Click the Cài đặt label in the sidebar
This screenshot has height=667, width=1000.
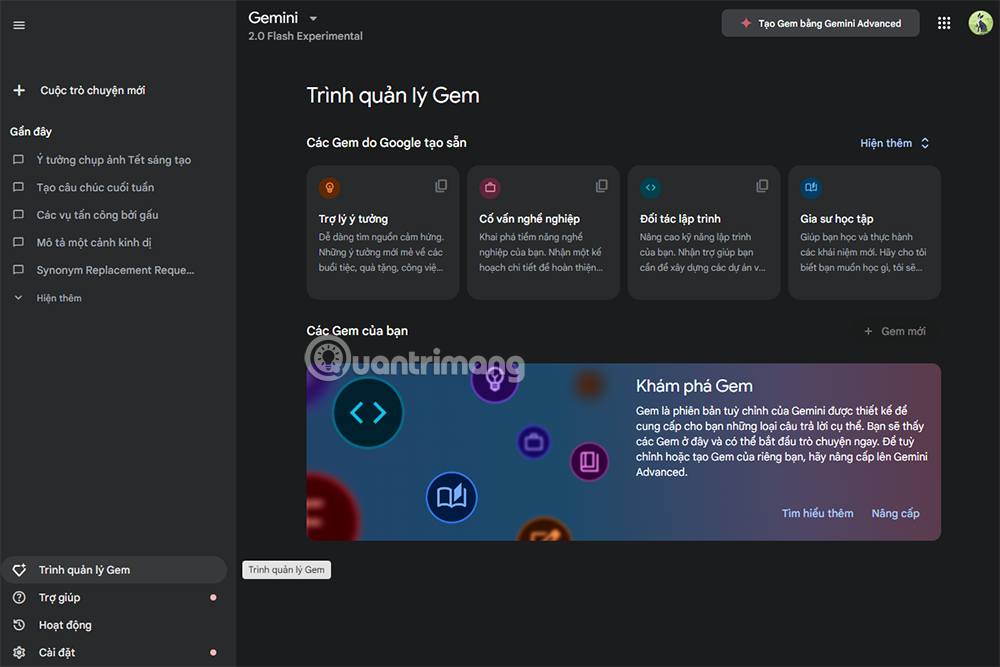(x=57, y=652)
